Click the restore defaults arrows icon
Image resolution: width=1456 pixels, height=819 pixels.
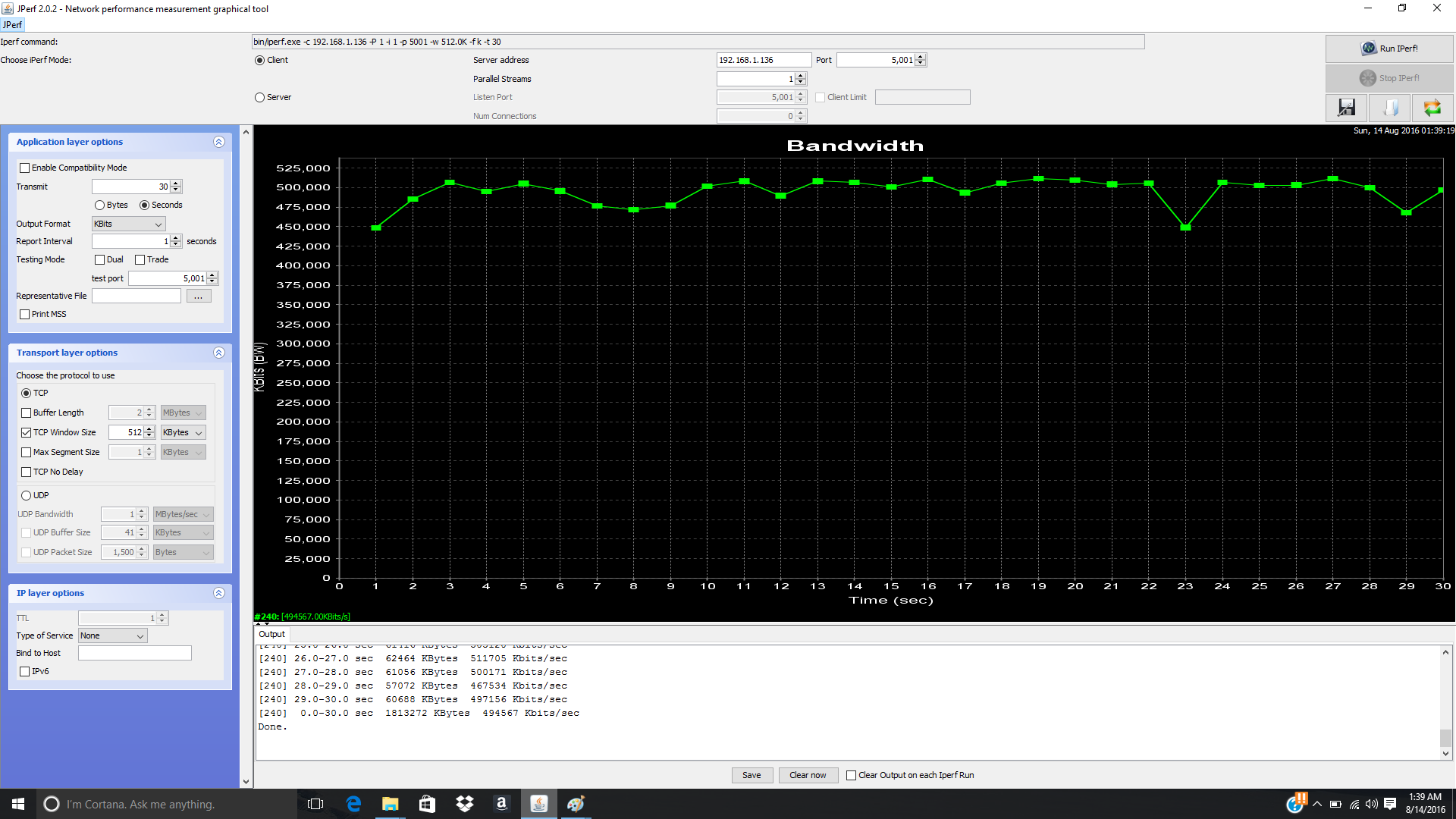1432,108
